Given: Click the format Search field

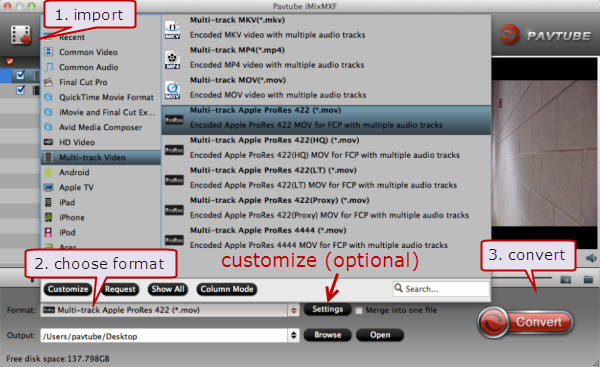Looking at the screenshot, I should (441, 289).
